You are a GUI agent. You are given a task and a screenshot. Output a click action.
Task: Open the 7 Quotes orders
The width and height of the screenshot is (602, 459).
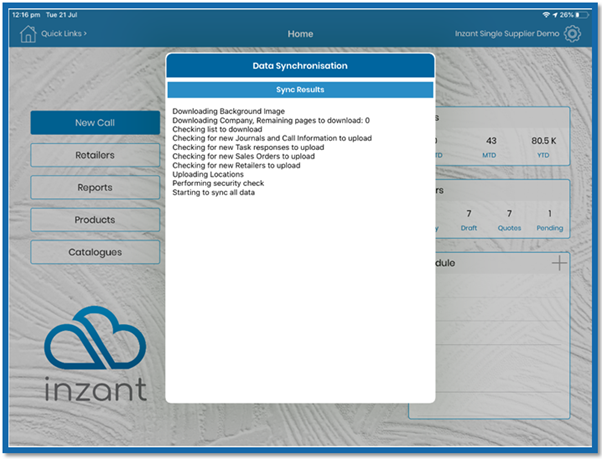tap(509, 220)
